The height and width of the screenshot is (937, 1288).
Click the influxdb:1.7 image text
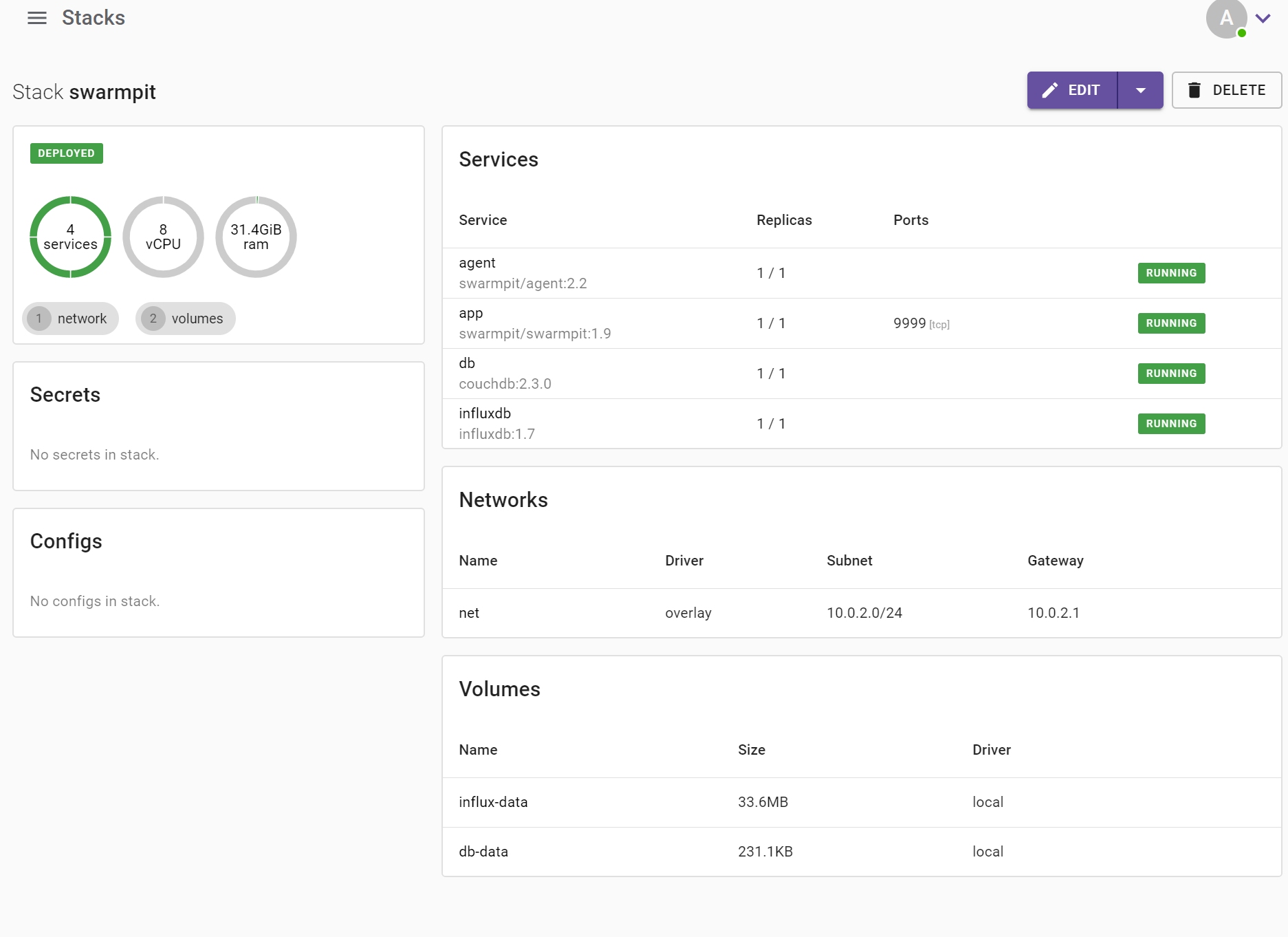496,434
